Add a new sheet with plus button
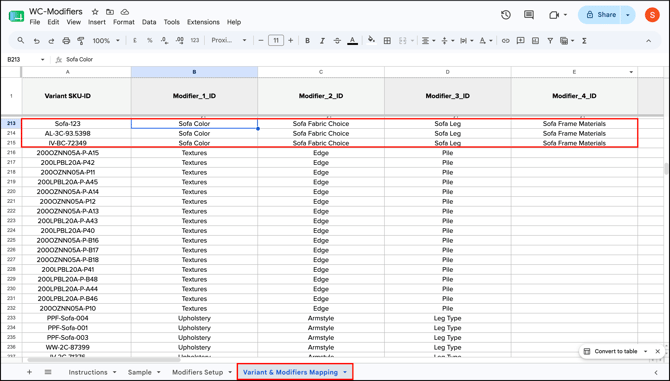 pyautogui.click(x=29, y=372)
